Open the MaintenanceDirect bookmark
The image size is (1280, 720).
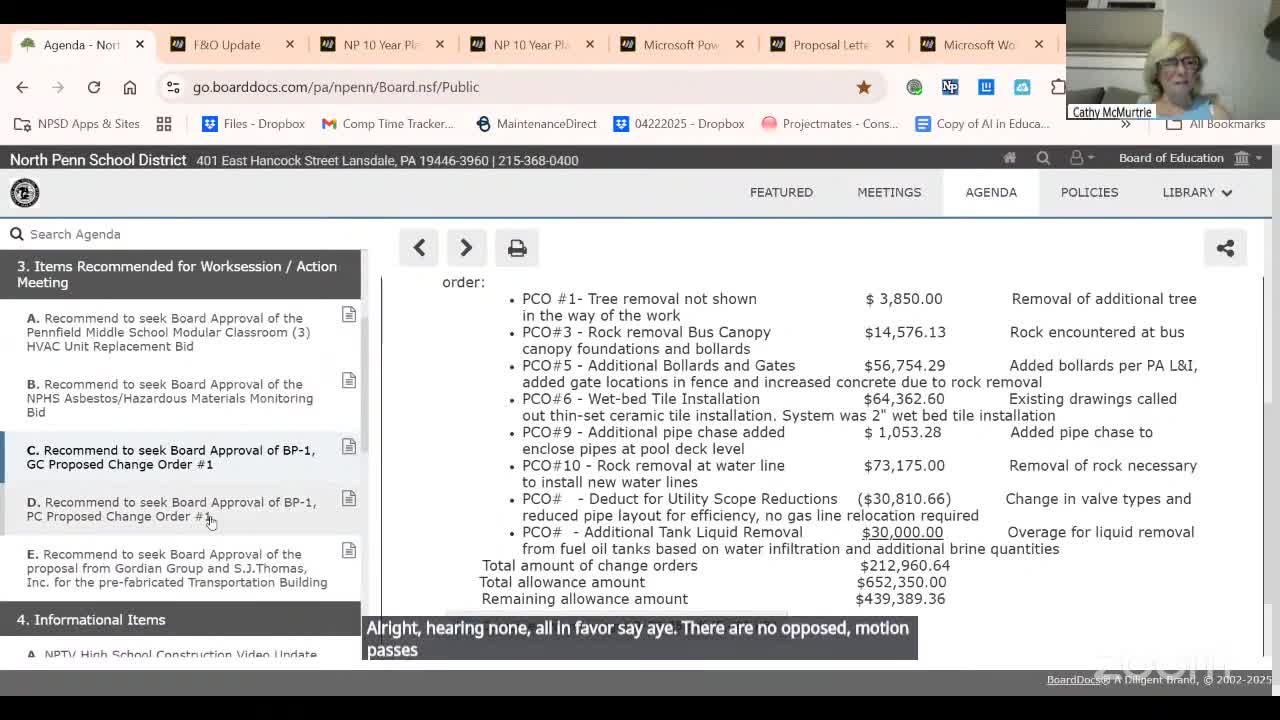pyautogui.click(x=536, y=124)
